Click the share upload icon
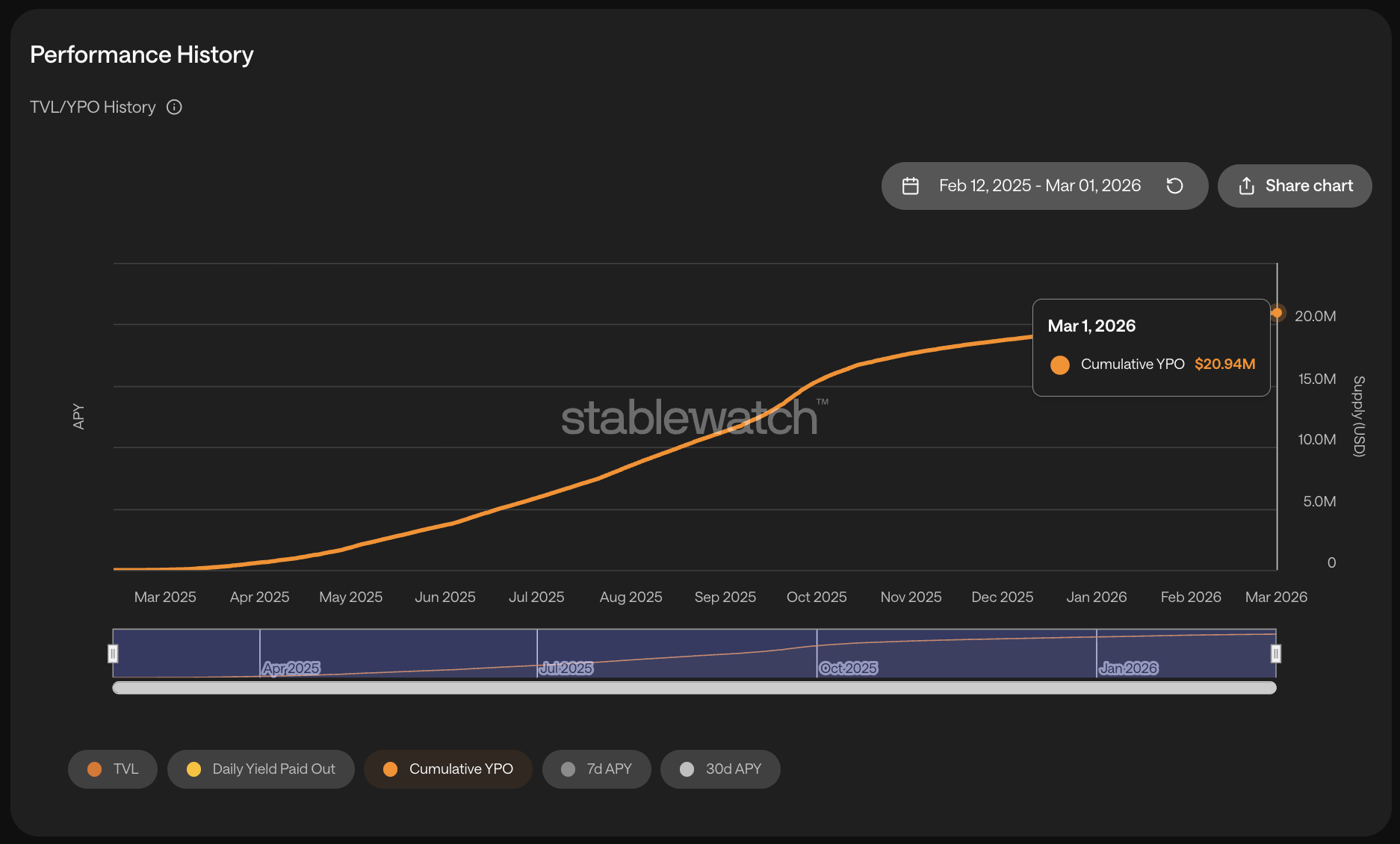The height and width of the screenshot is (844, 1400). 1246,186
